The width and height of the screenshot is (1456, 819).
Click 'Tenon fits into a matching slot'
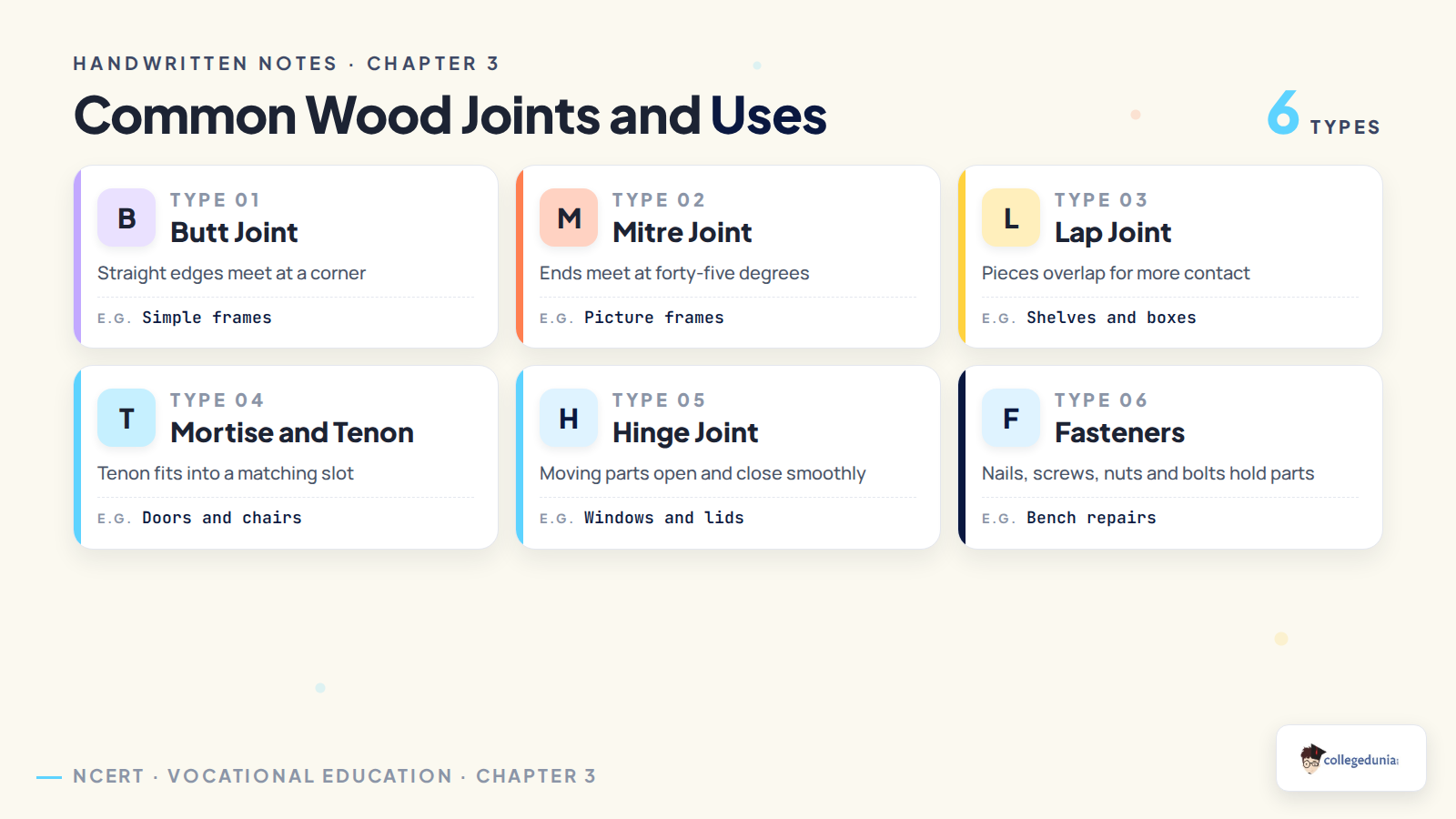click(226, 473)
